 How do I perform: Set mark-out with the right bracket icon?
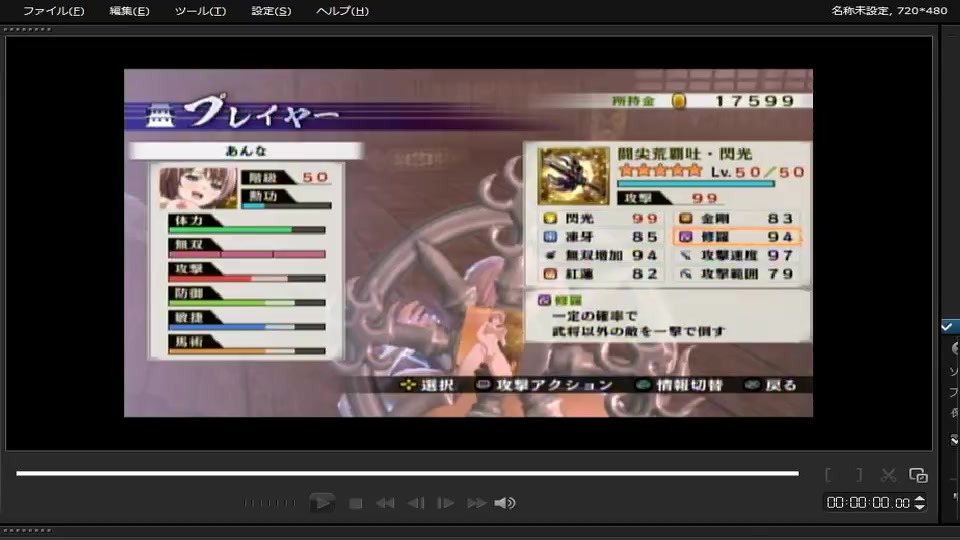pos(859,475)
